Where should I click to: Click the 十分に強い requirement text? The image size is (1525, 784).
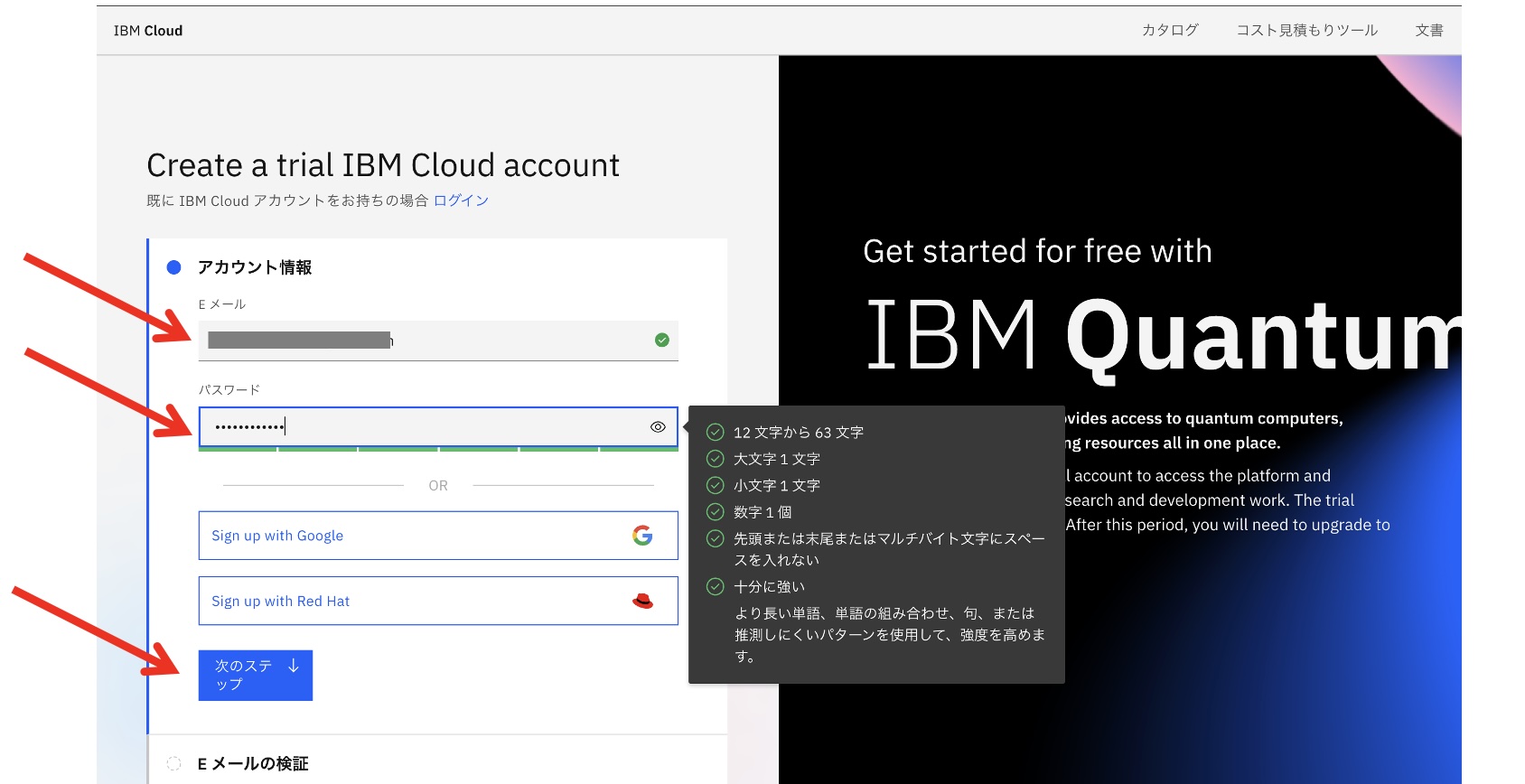point(769,587)
